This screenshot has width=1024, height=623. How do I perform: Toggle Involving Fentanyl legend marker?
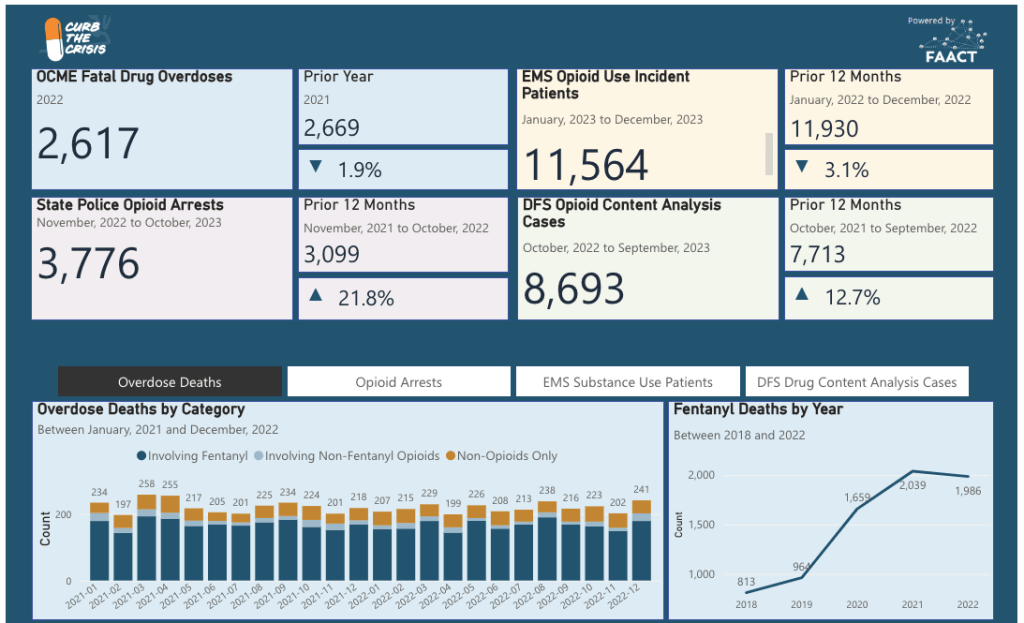click(141, 456)
